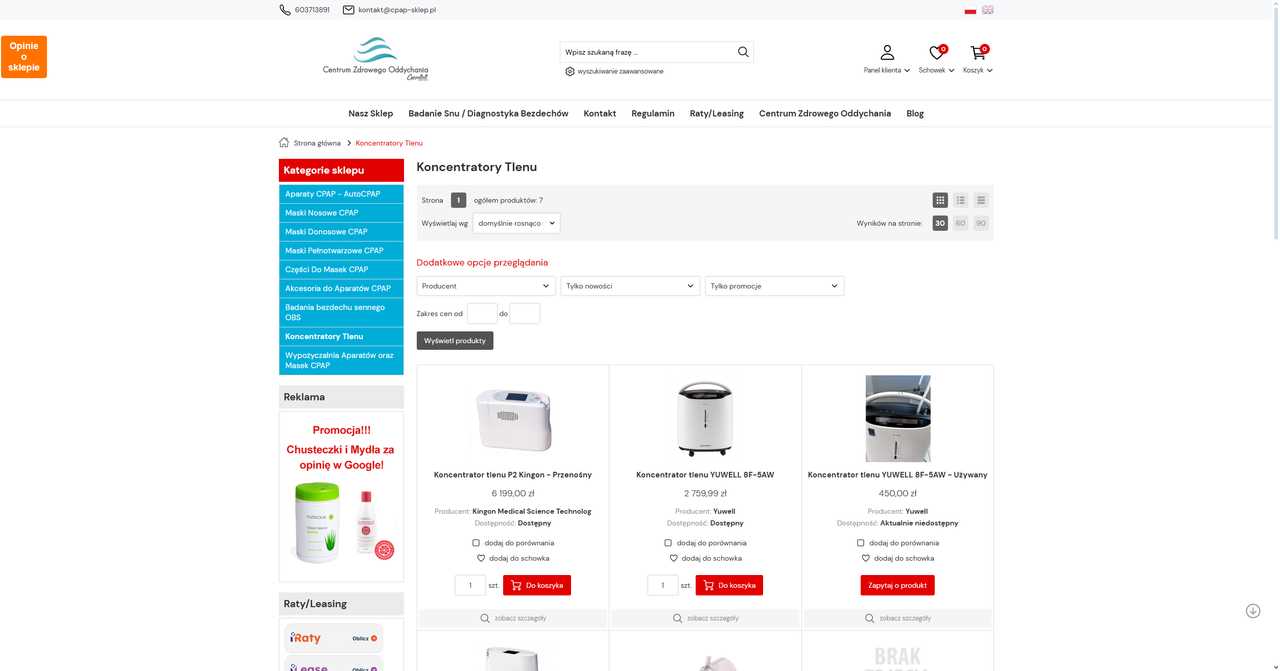The width and height of the screenshot is (1280, 671).
Task: Click magnifier 'zobacz szczegóły' under YUWELL Używany
Action: [x=870, y=618]
